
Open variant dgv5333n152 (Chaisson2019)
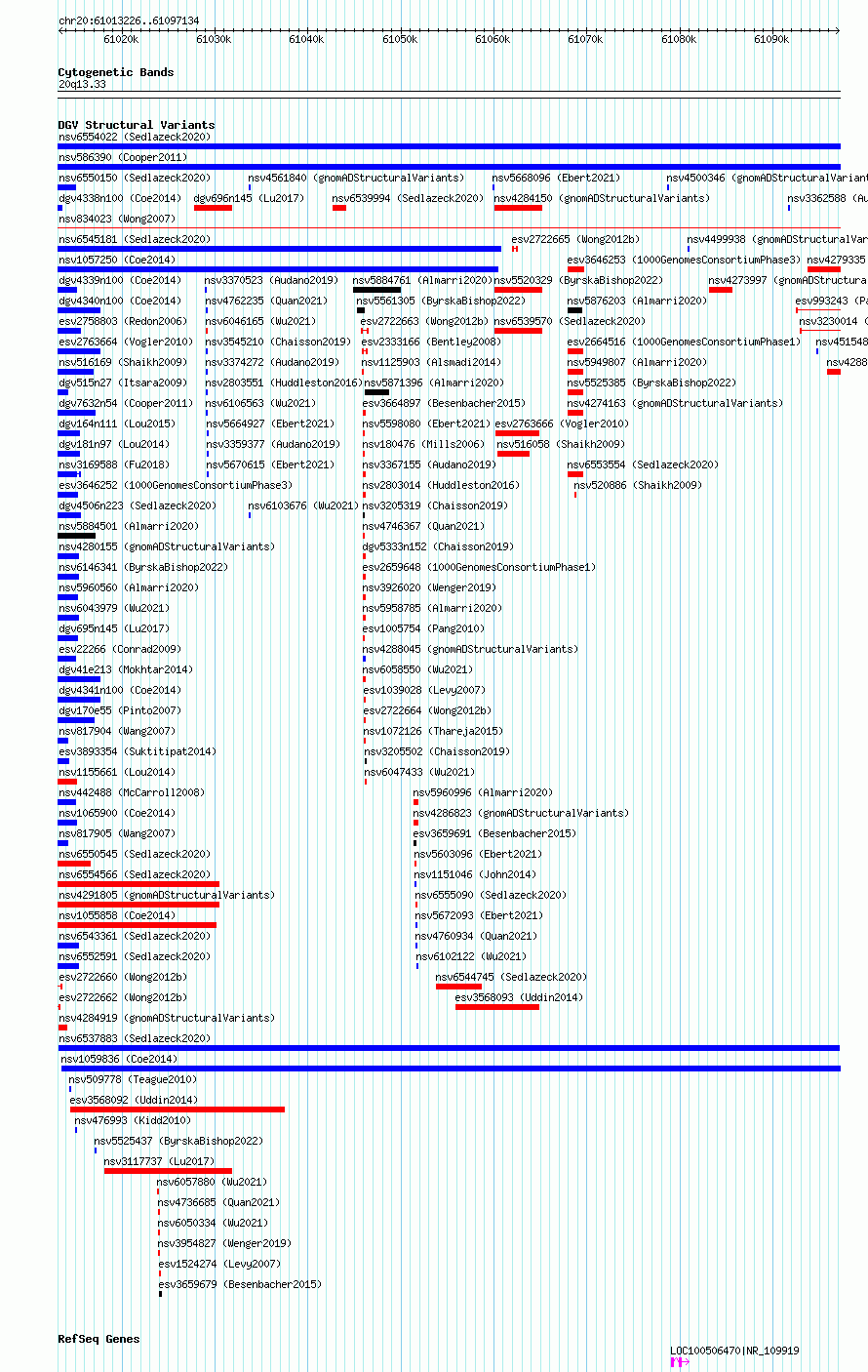439,546
